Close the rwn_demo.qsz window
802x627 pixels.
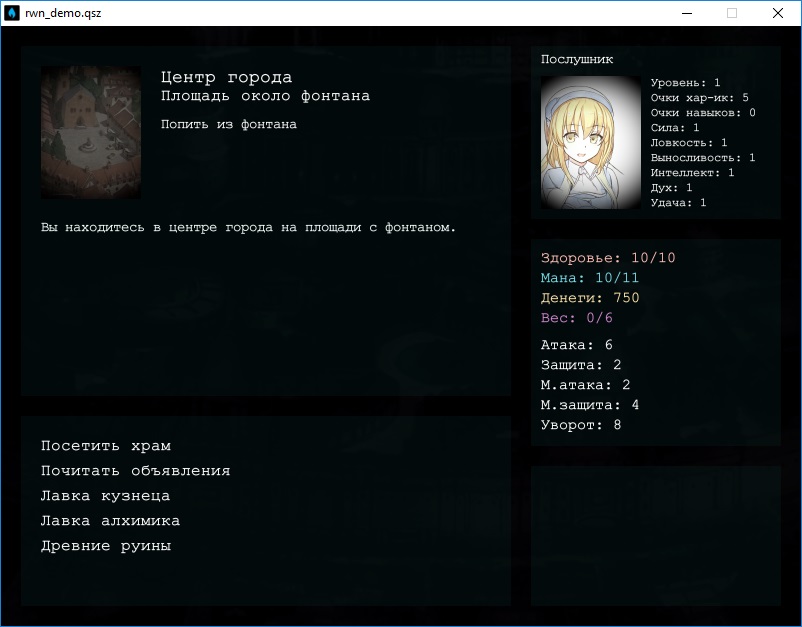(x=778, y=14)
